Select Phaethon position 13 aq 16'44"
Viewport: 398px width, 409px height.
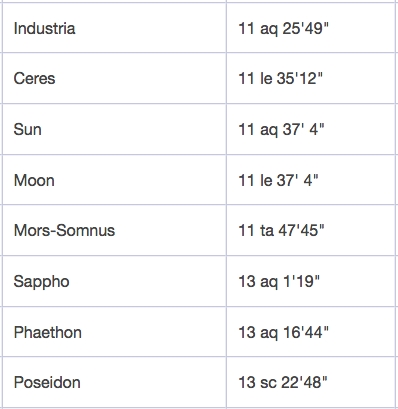tap(283, 332)
